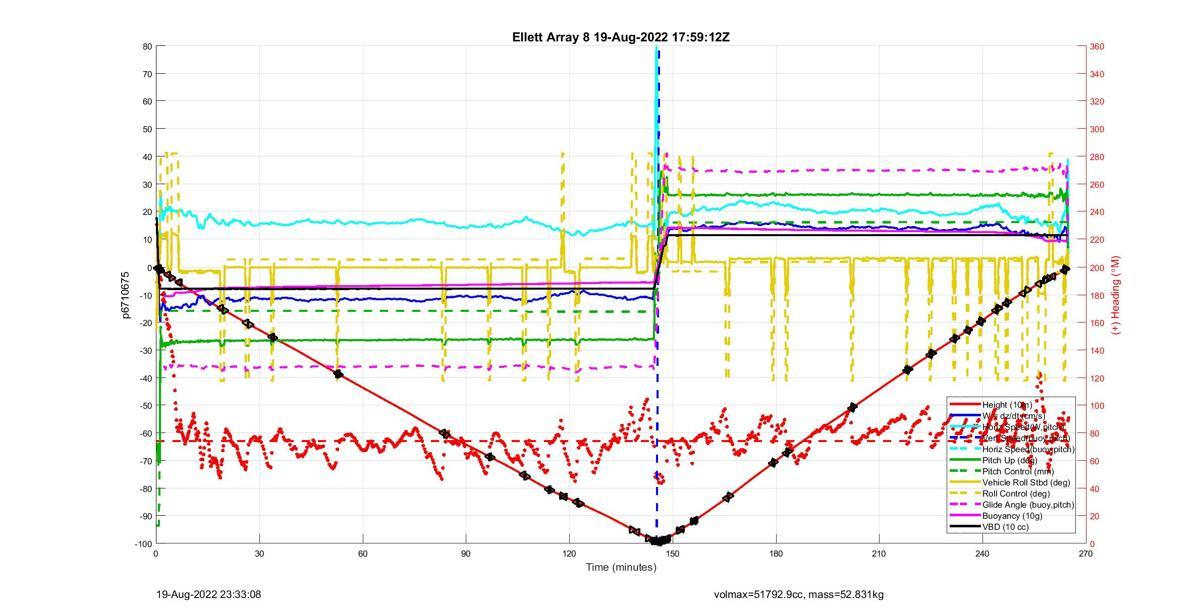
Task: Click the black line sample beside 'VBD (10 cc)'
Action: coord(965,527)
